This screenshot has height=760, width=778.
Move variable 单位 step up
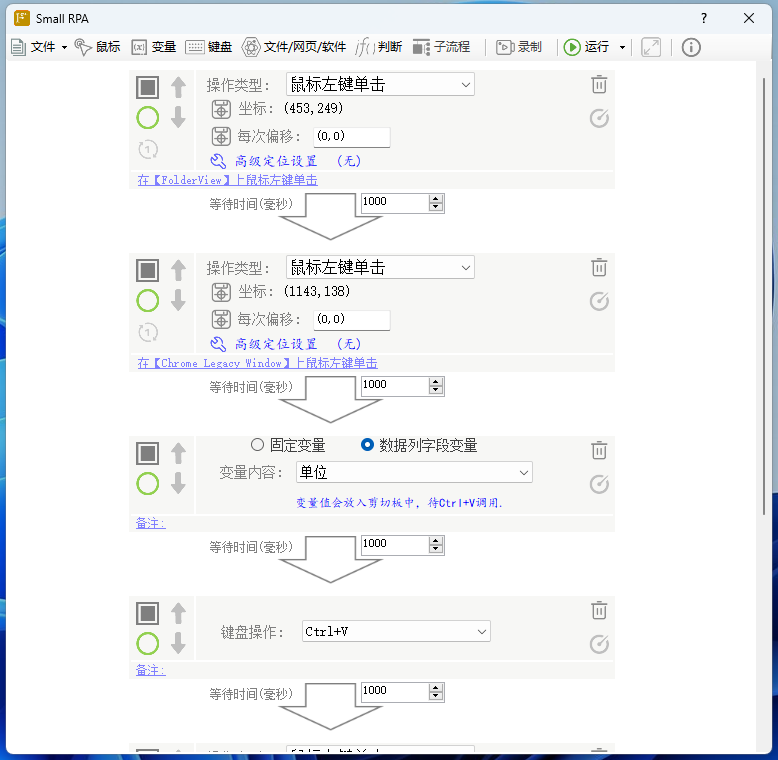point(178,453)
